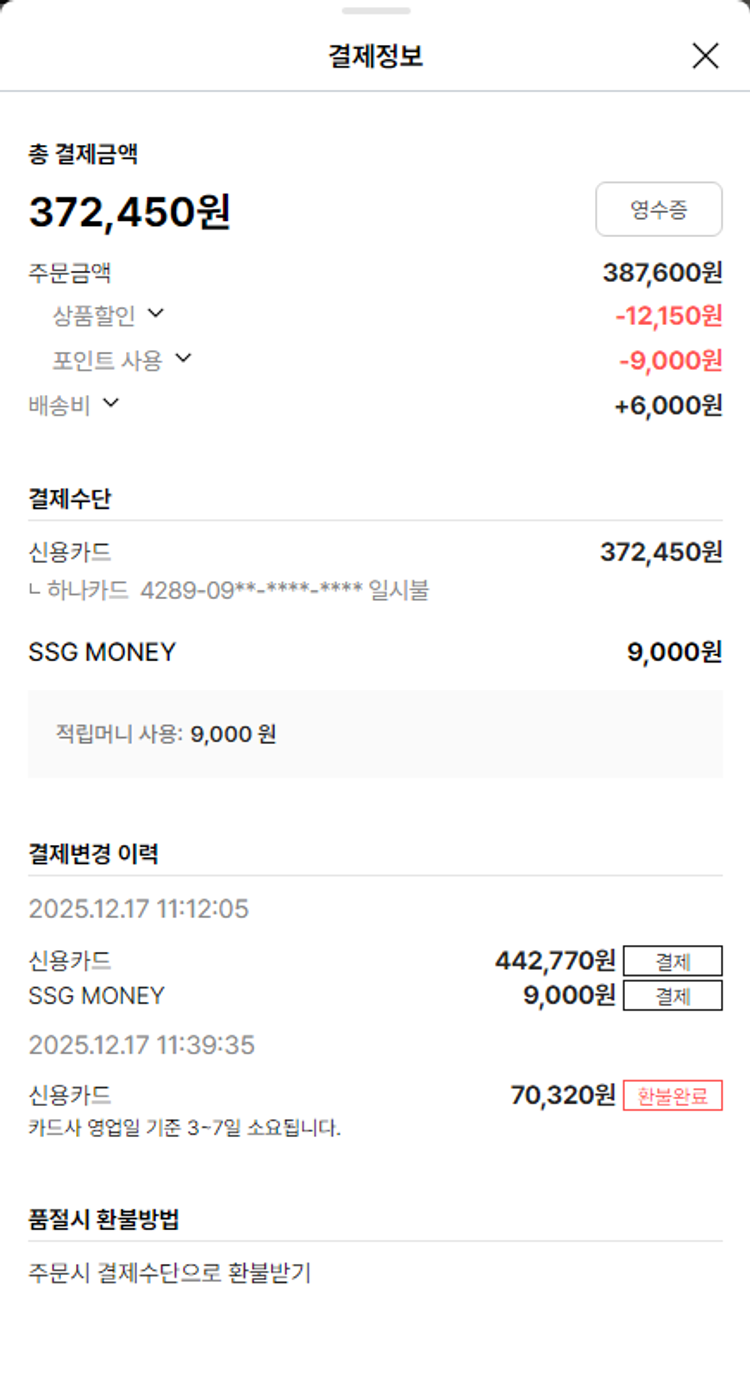Tap the drag handle at top
Screen dimensions: 750x1393
pos(375,11)
